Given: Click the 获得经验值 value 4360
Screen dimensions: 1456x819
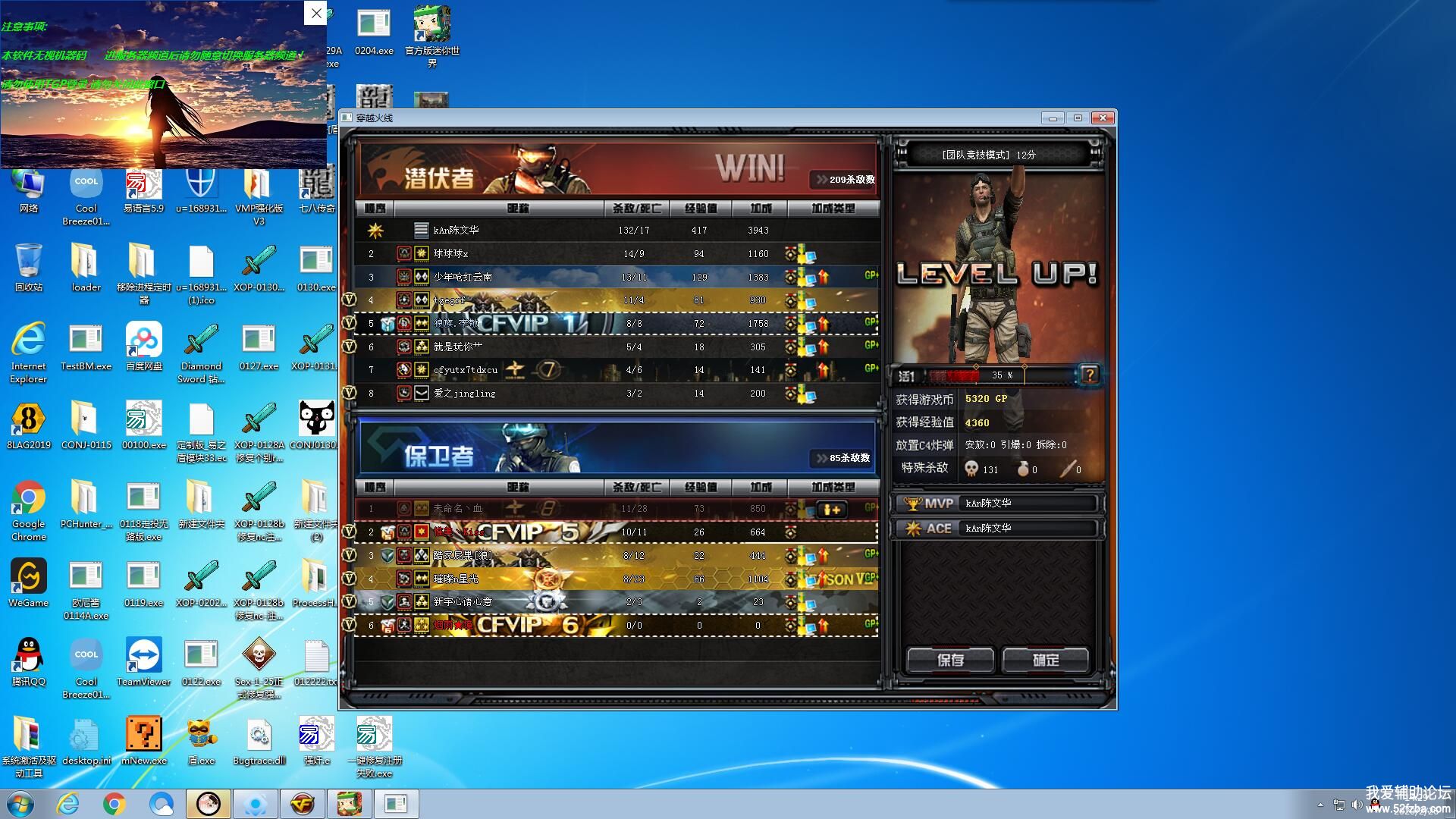Looking at the screenshot, I should (x=977, y=422).
